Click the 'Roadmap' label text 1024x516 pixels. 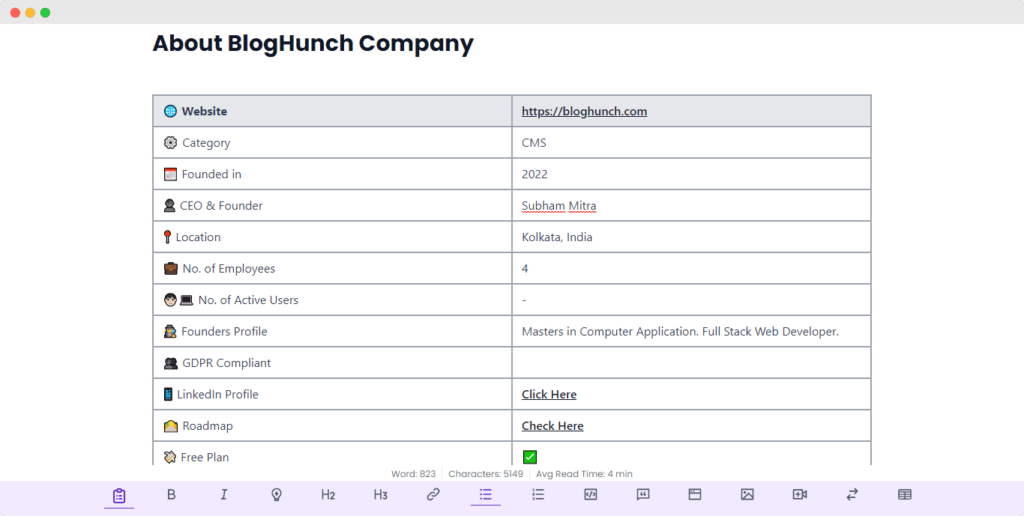(x=208, y=426)
